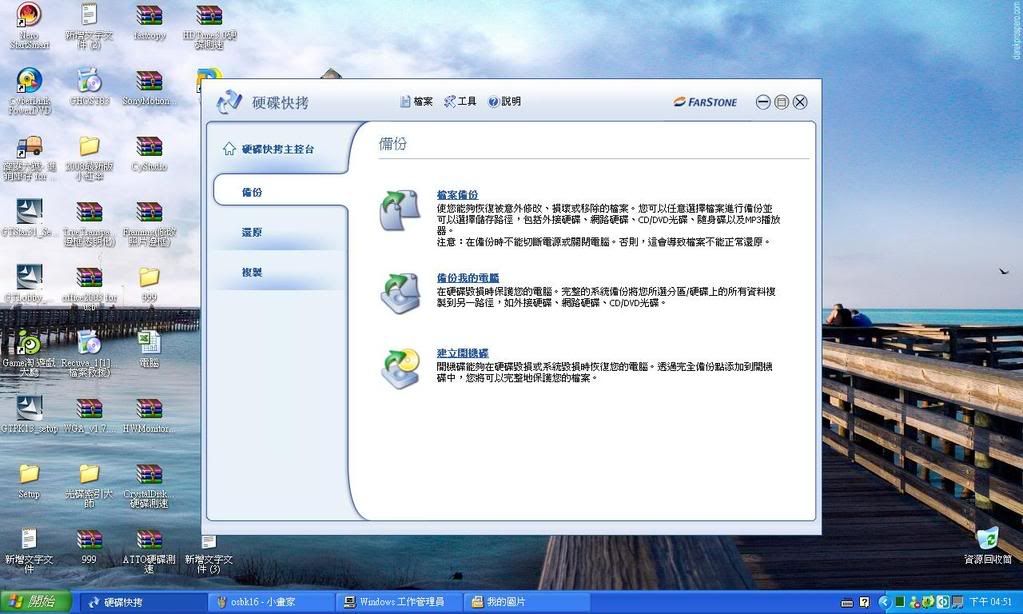The image size is (1023, 614).
Task: Open Nero StartSmart desktop shortcut
Action: coord(29,26)
